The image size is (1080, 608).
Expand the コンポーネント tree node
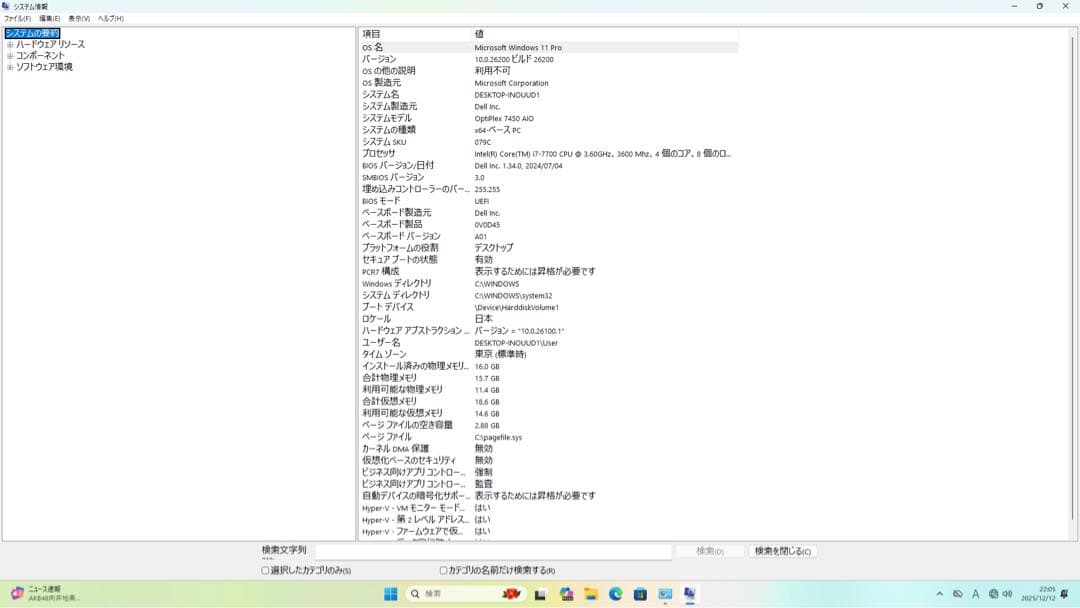click(10, 55)
